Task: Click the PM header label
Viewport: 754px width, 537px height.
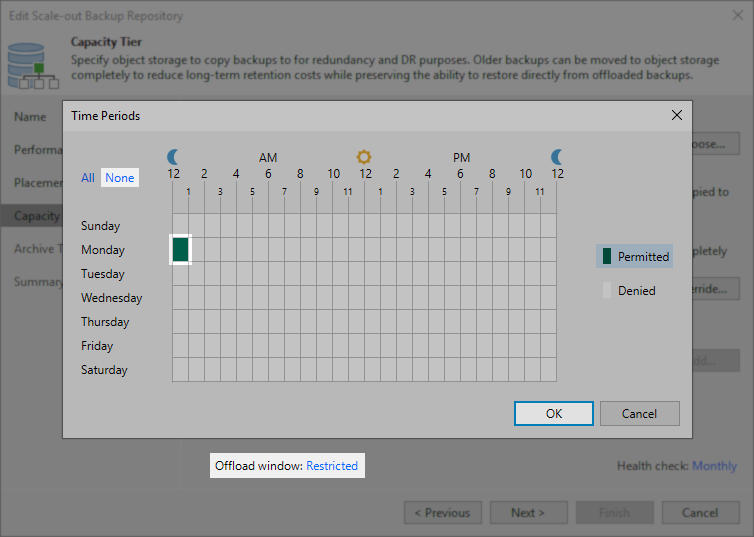Action: [x=461, y=158]
